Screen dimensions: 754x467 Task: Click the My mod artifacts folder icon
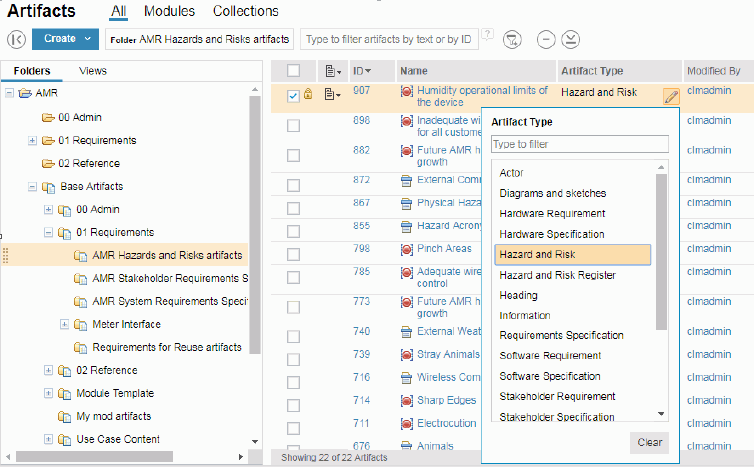[64, 417]
